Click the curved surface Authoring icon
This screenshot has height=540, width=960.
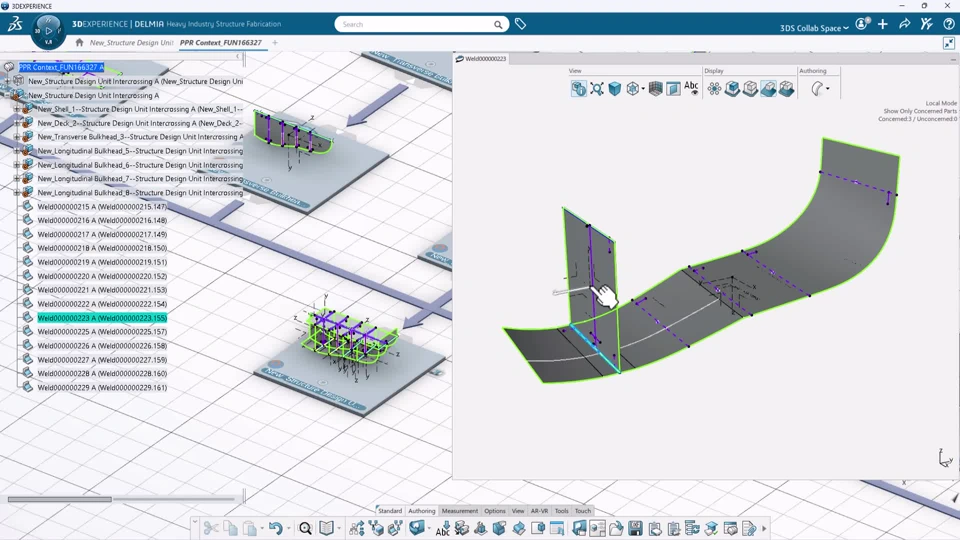coord(817,89)
